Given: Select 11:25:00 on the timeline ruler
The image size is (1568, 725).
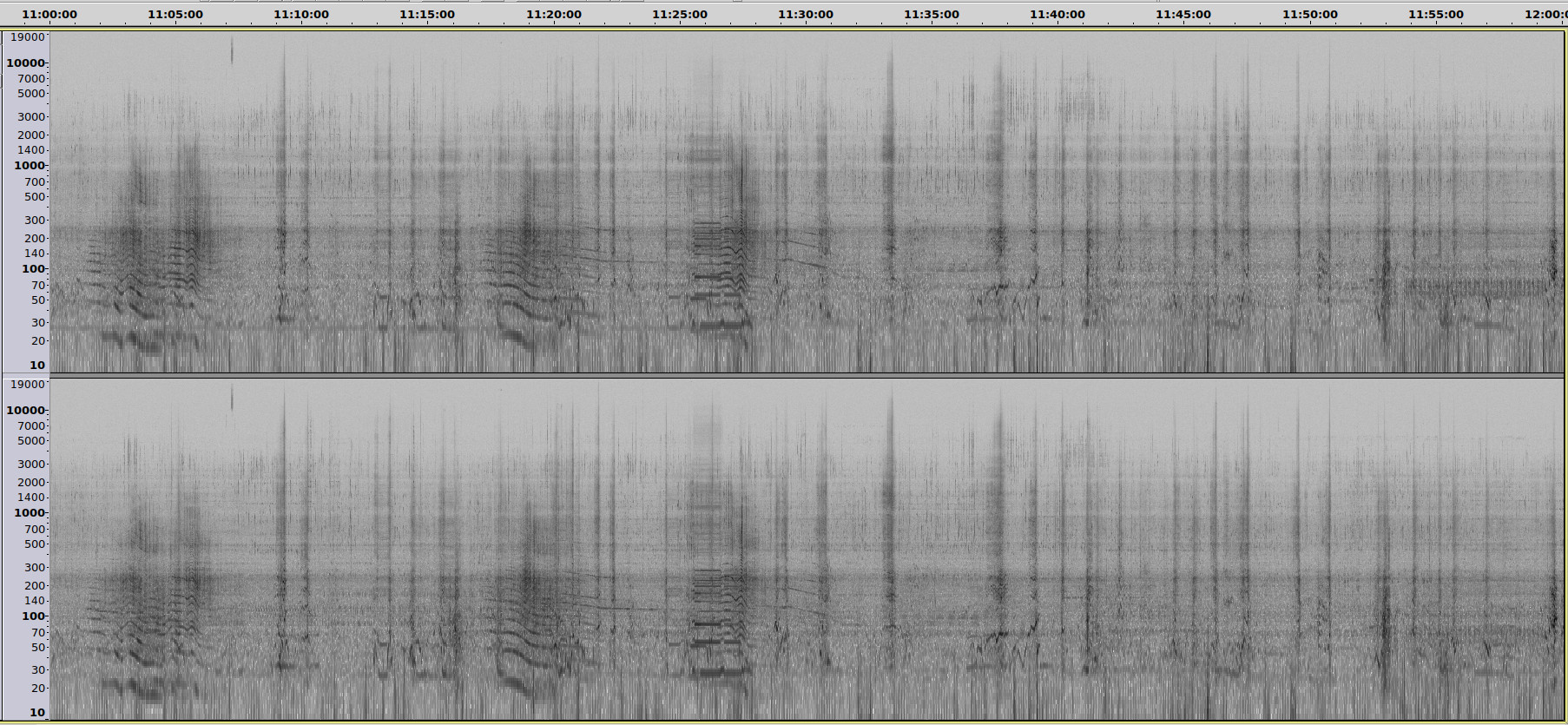Looking at the screenshot, I should (x=679, y=15).
